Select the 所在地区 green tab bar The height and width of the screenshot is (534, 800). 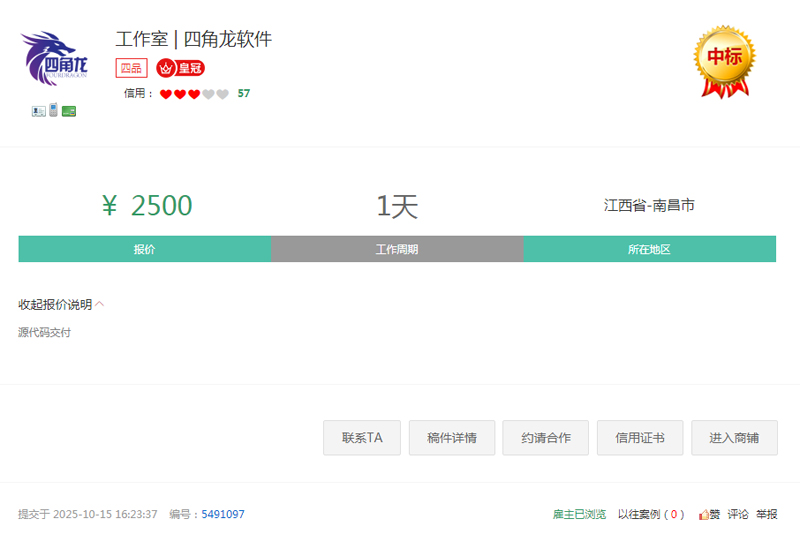(x=649, y=249)
